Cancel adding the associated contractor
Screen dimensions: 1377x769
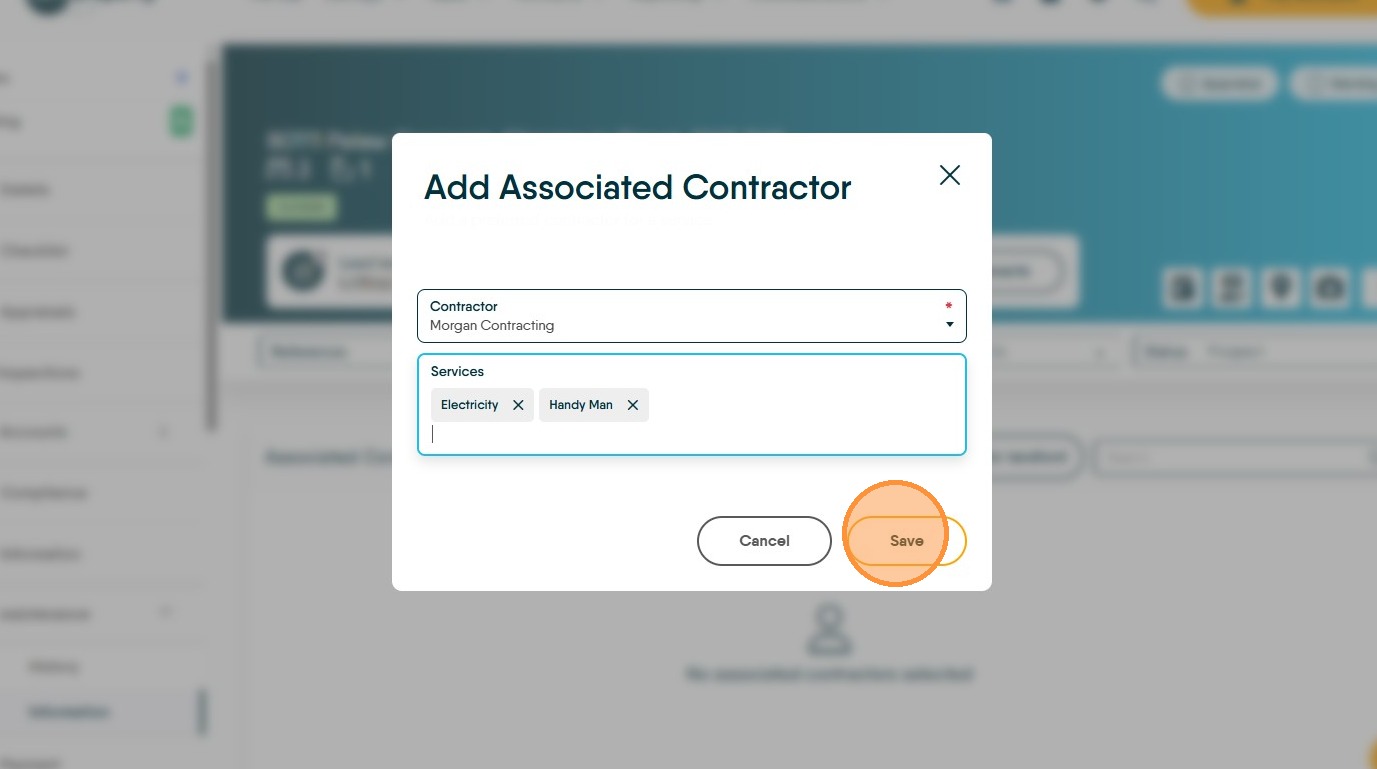pos(764,541)
